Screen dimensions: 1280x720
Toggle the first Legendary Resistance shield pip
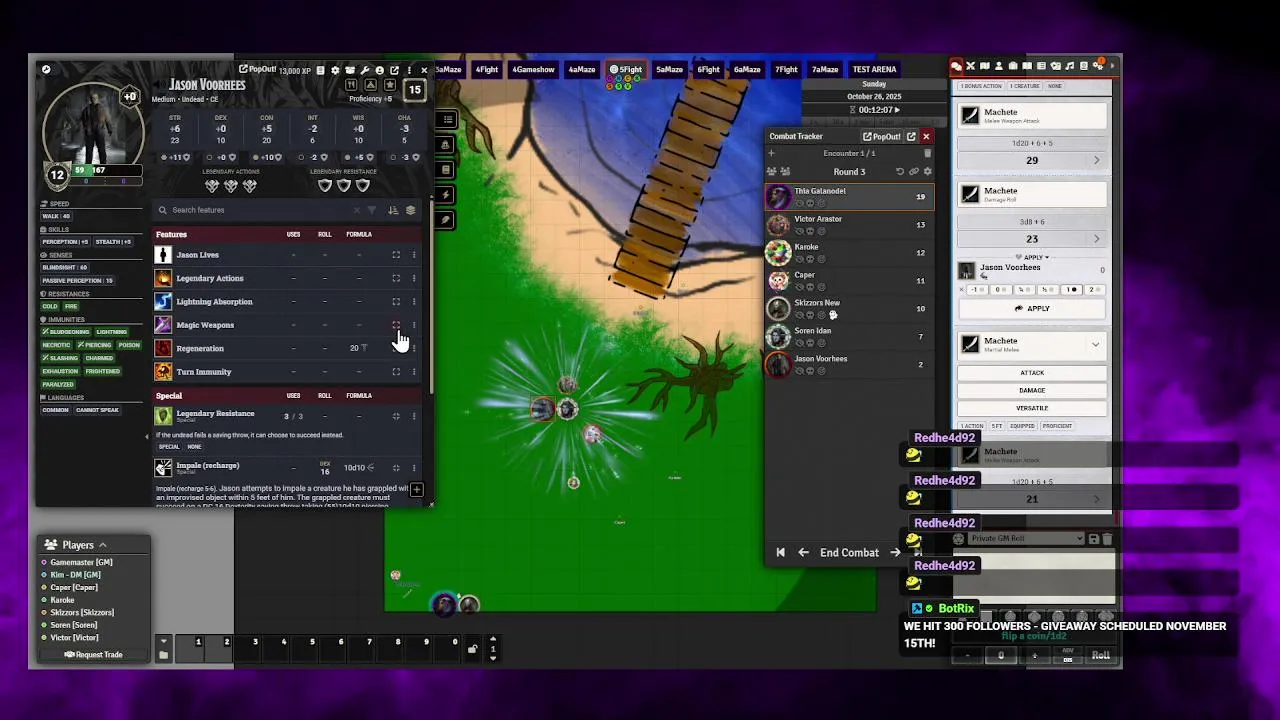(x=325, y=186)
